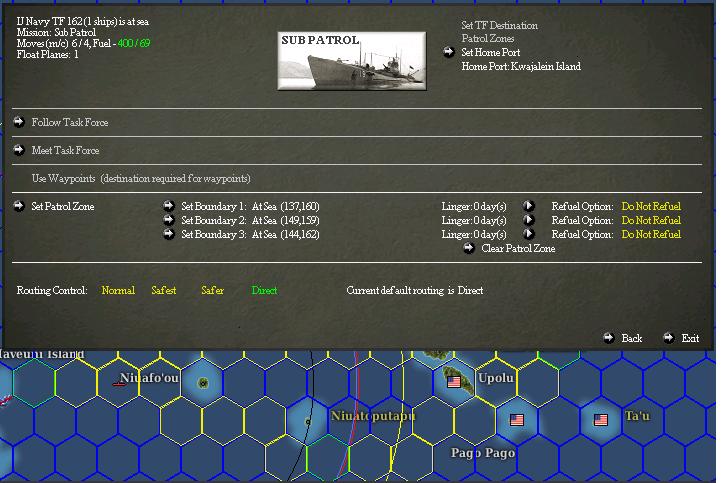The image size is (723, 483).
Task: Open Patrol Zones option
Action: 487,39
